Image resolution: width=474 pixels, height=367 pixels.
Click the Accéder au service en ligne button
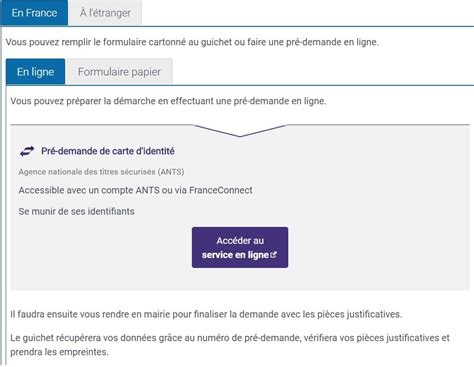240,247
